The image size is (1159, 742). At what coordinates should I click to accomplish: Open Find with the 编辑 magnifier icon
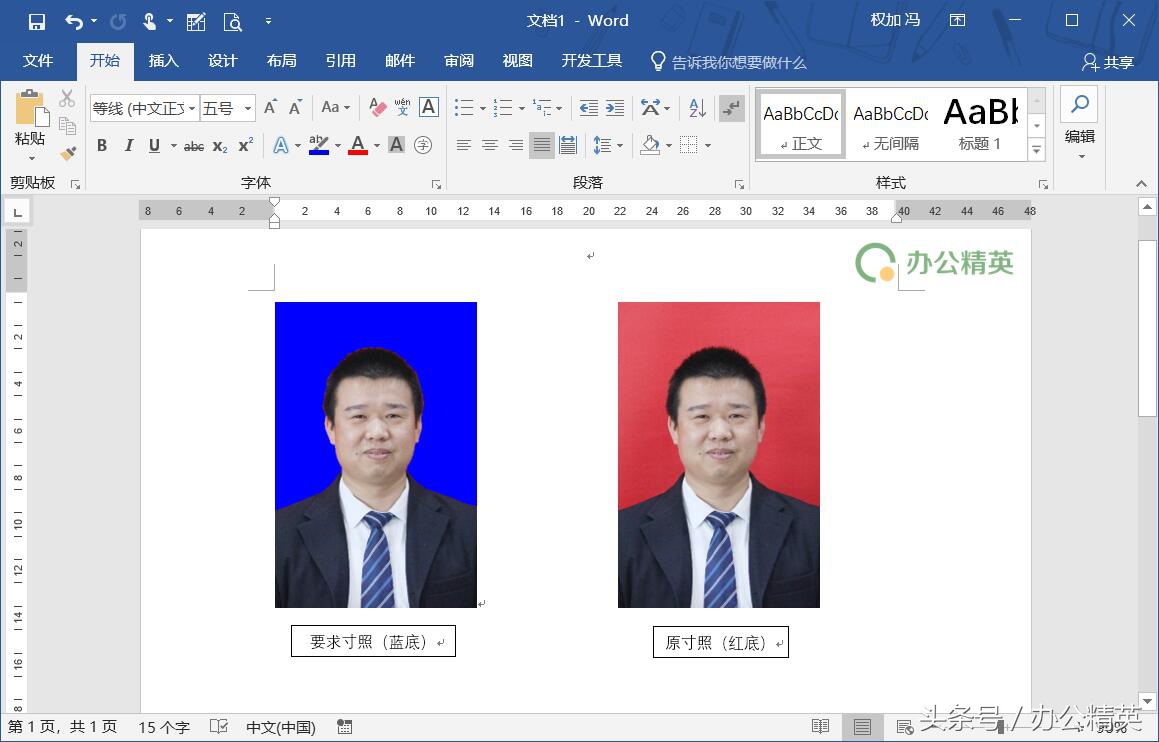click(x=1079, y=103)
